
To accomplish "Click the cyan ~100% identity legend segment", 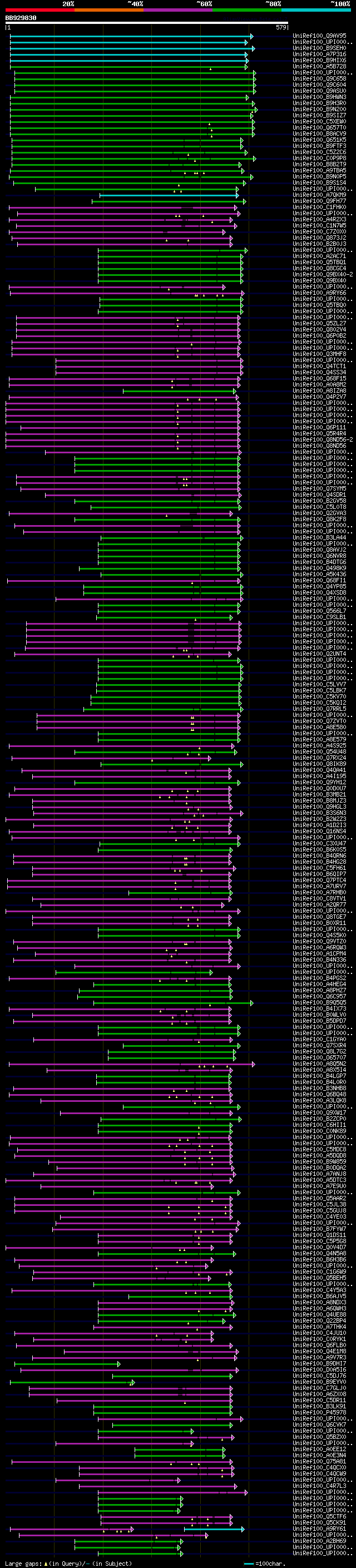I will pos(316,10).
